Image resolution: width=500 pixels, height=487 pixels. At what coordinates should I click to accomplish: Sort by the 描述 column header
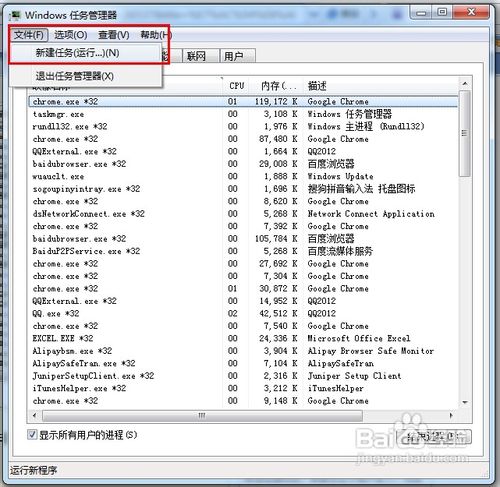381,86
